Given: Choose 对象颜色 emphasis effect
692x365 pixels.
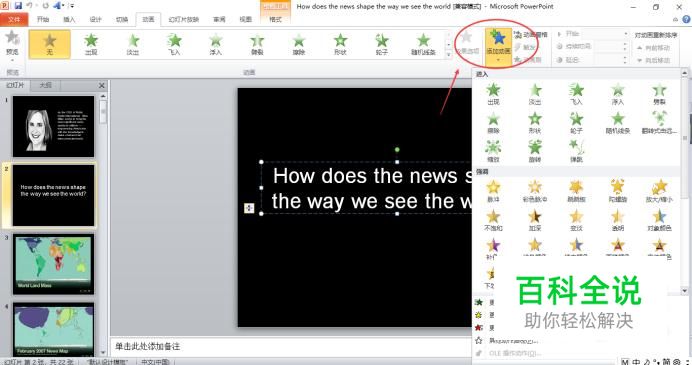Looking at the screenshot, I should (x=659, y=220).
